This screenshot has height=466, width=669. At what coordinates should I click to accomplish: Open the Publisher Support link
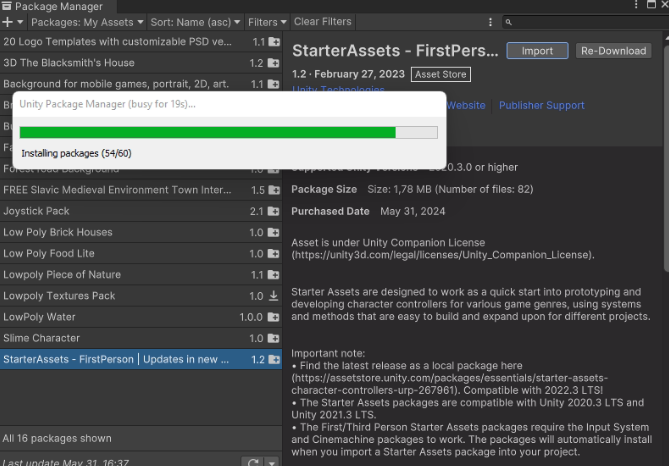click(x=541, y=105)
